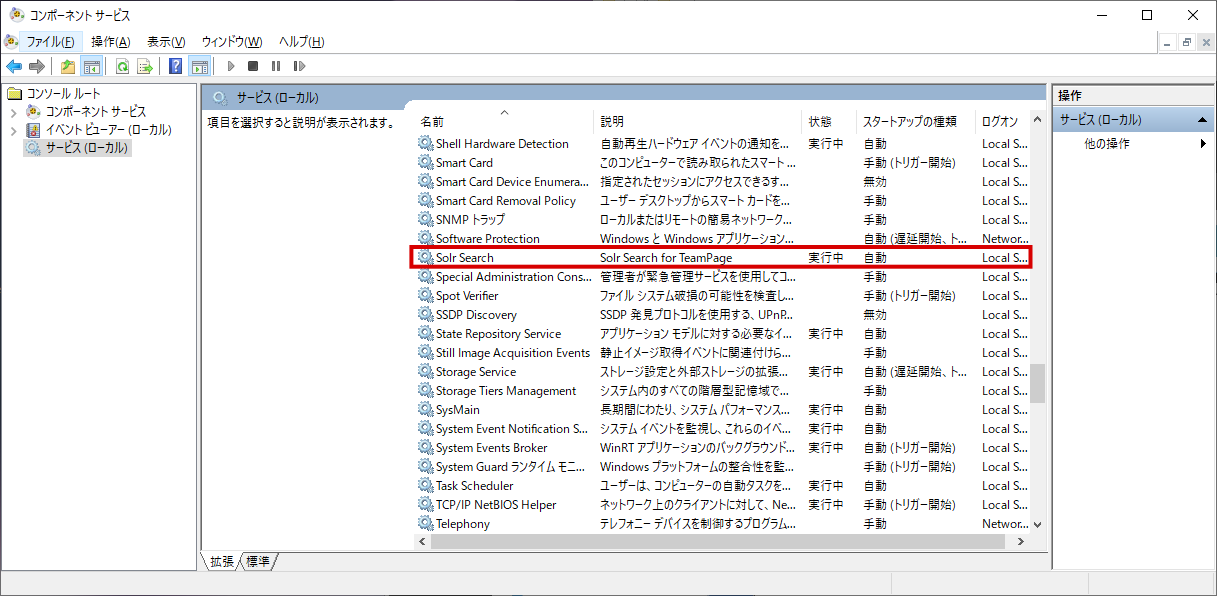Click the Export List toolbar icon
The width and height of the screenshot is (1217, 596).
[145, 67]
